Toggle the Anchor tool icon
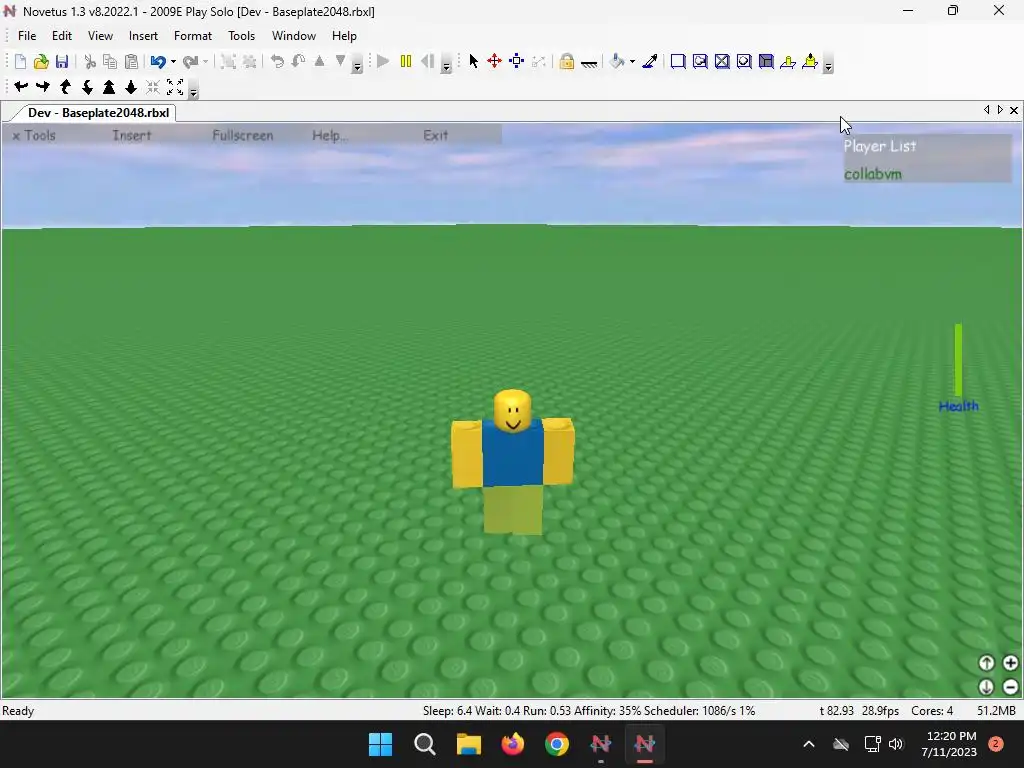Image resolution: width=1024 pixels, height=768 pixels. (589, 63)
